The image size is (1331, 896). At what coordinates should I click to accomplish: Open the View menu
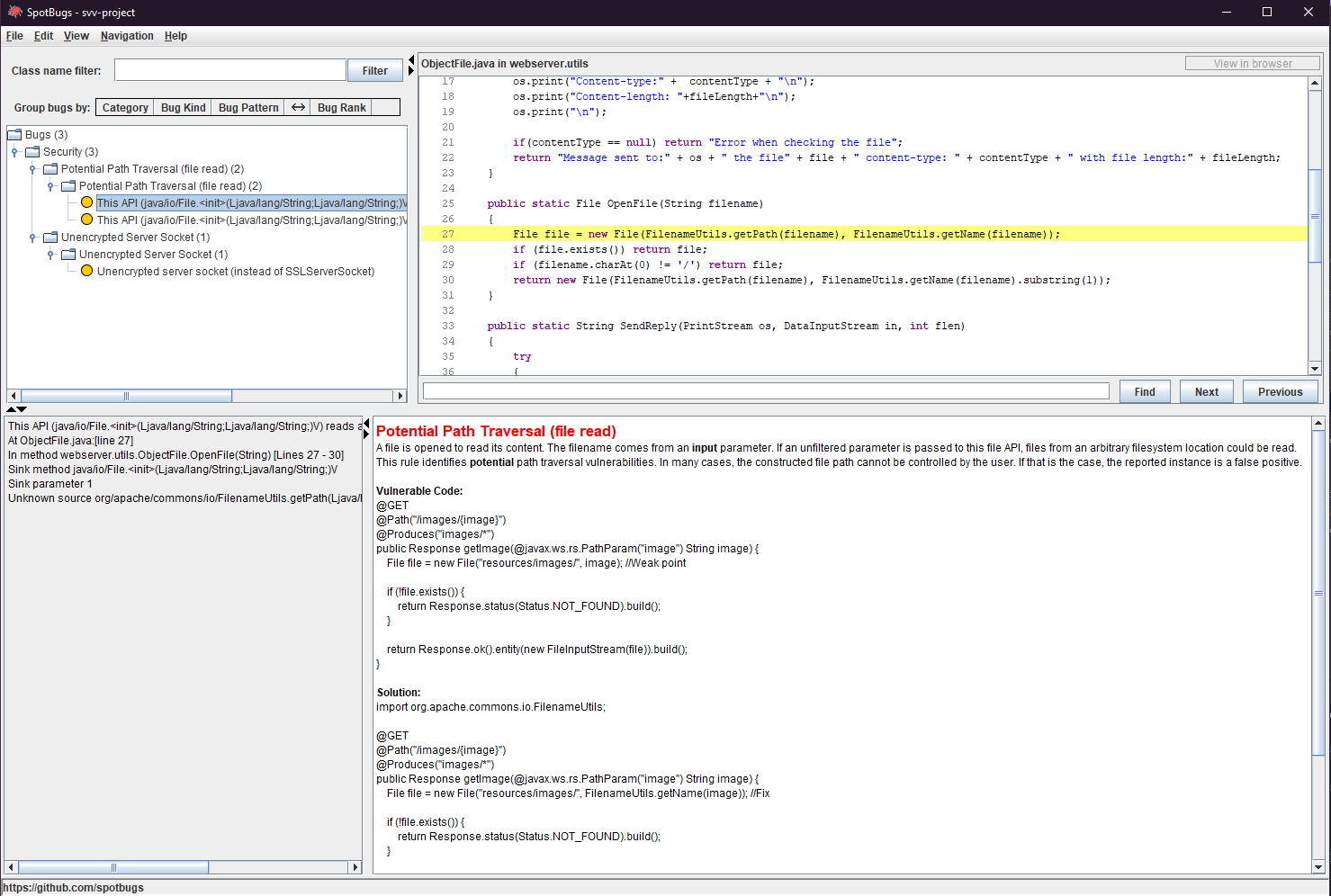76,36
